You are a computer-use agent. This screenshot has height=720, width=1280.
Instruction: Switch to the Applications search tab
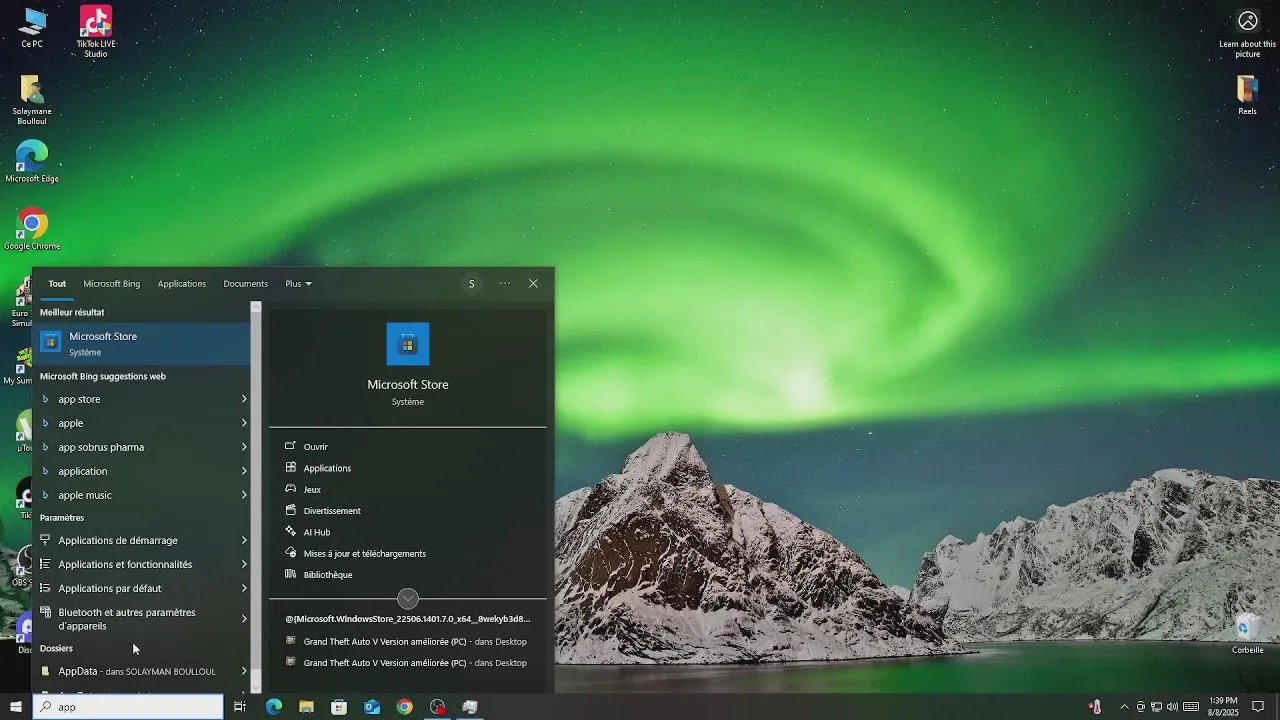coord(182,284)
